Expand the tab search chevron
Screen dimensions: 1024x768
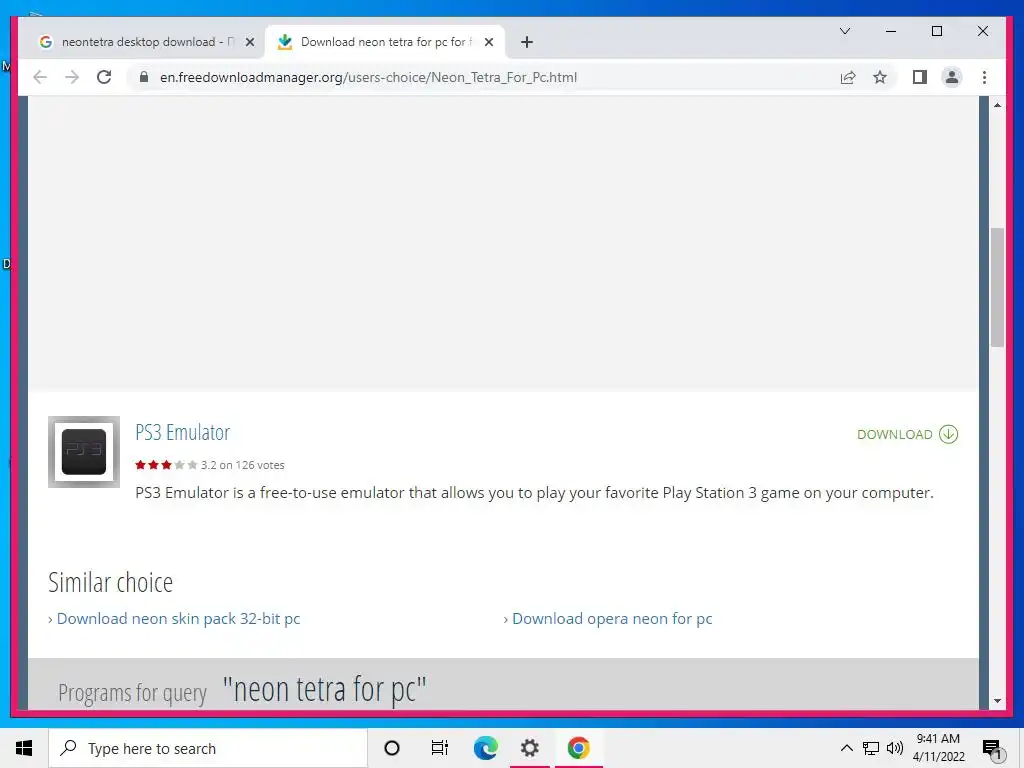(844, 31)
